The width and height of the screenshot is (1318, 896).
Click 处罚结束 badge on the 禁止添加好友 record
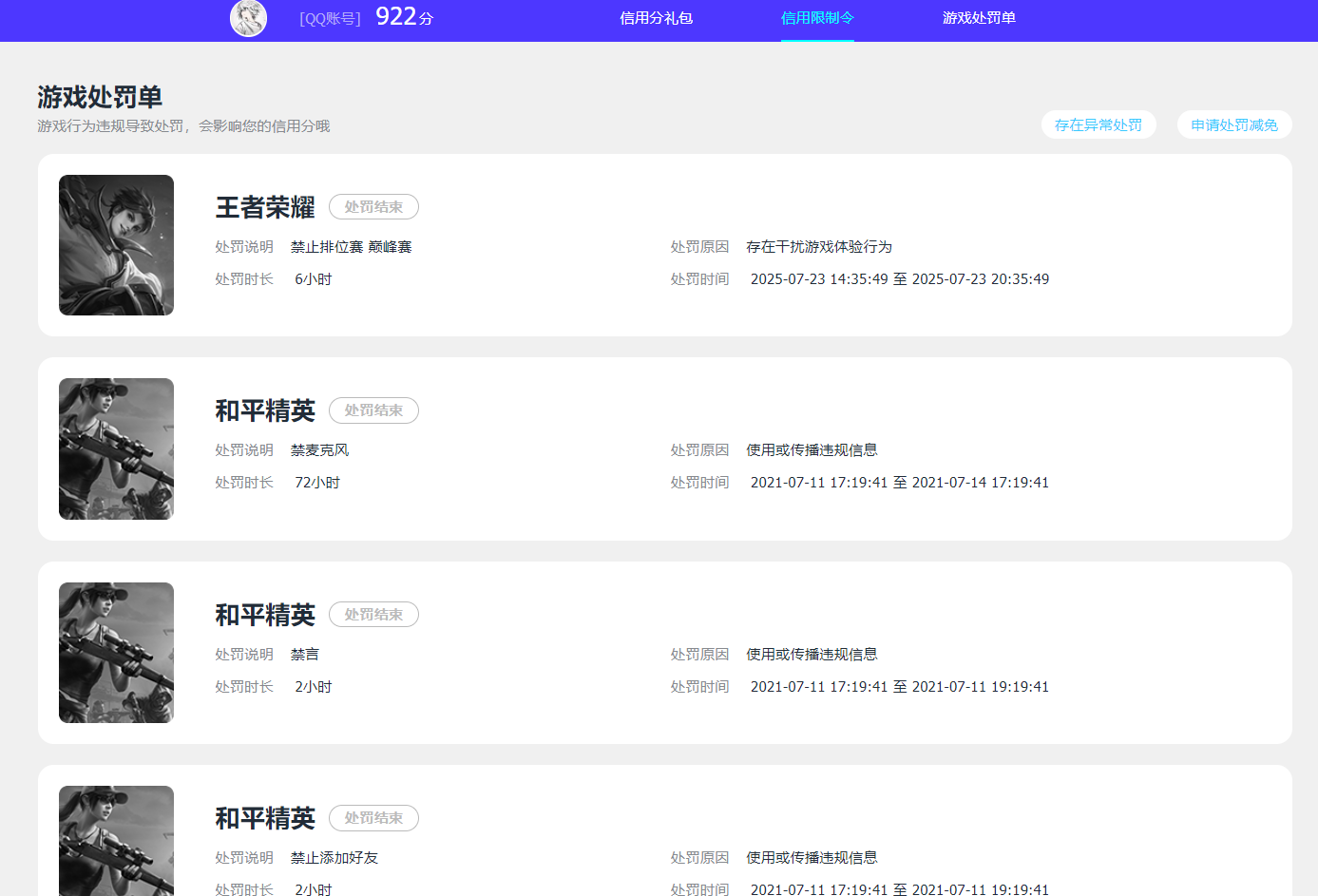point(373,817)
